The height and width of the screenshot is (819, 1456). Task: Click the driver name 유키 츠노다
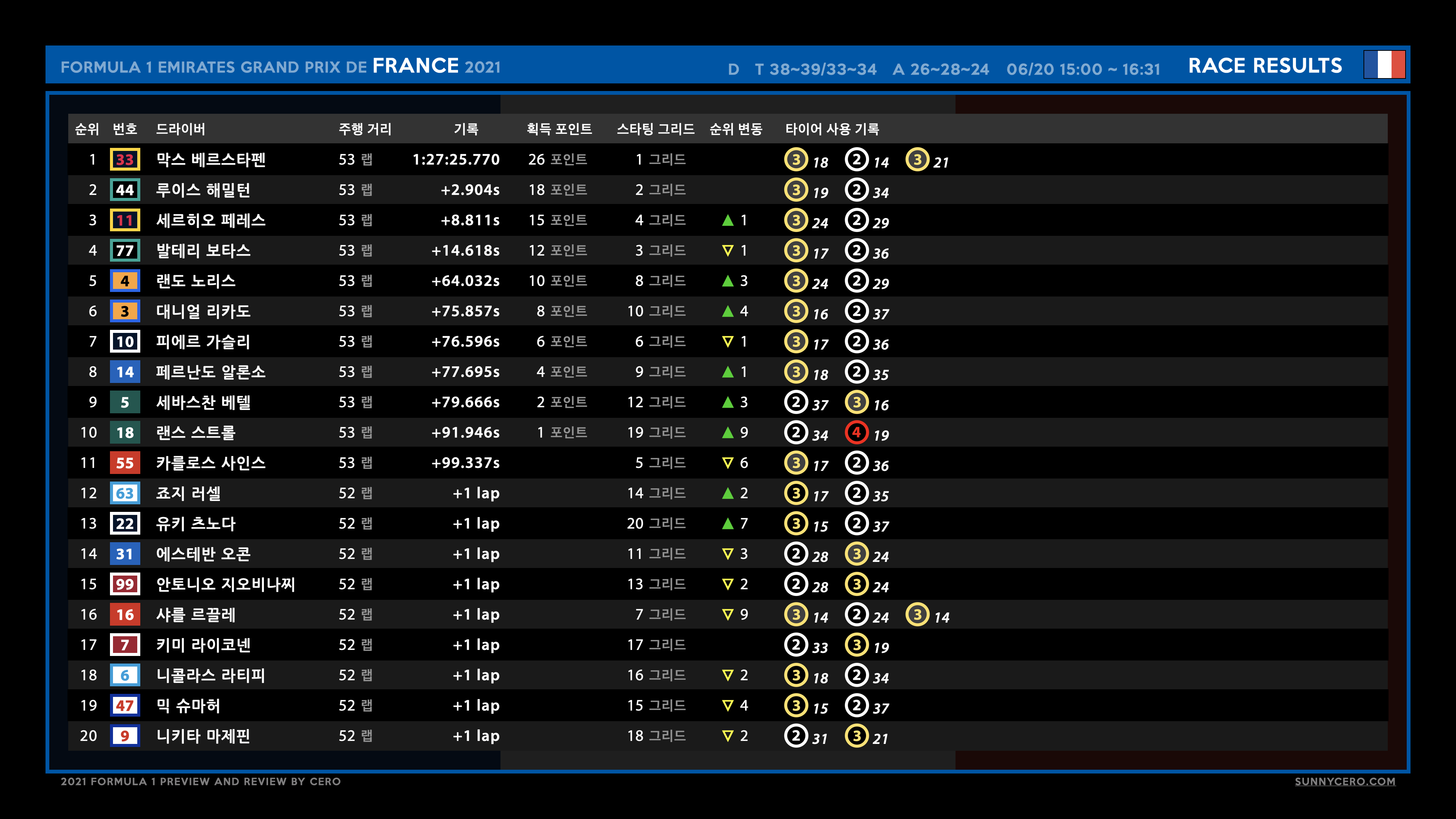(196, 523)
